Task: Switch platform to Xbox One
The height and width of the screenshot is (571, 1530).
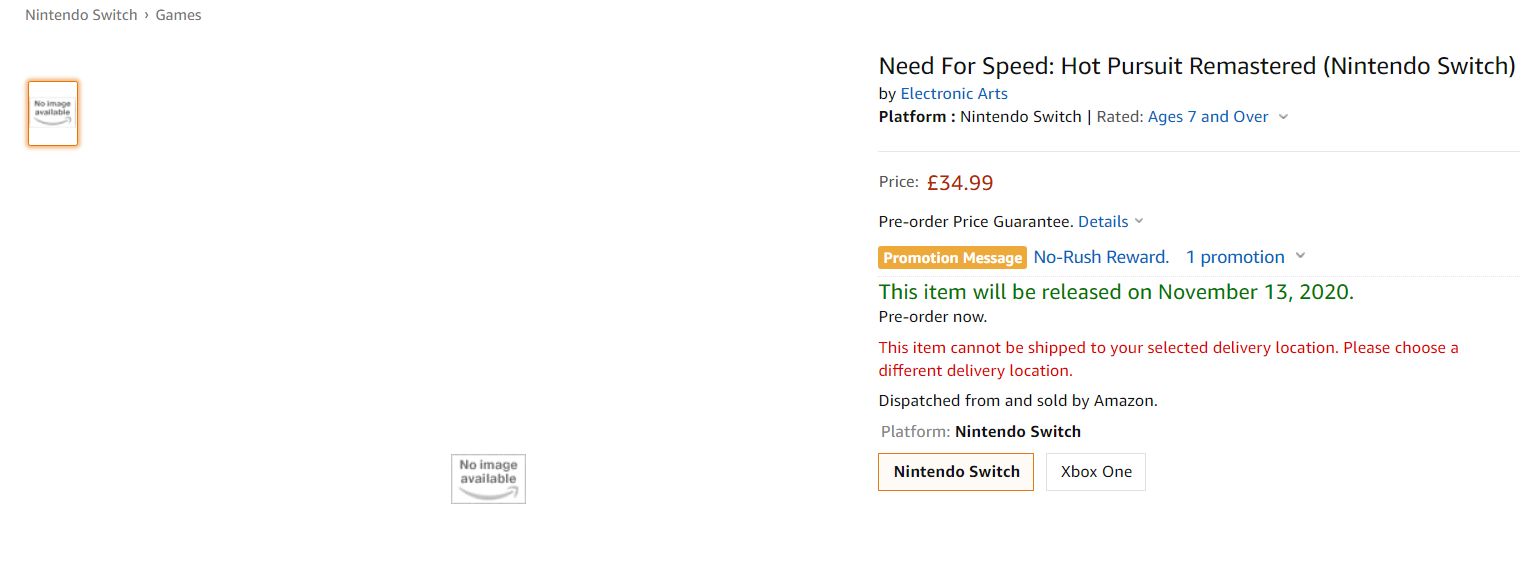Action: pos(1096,472)
